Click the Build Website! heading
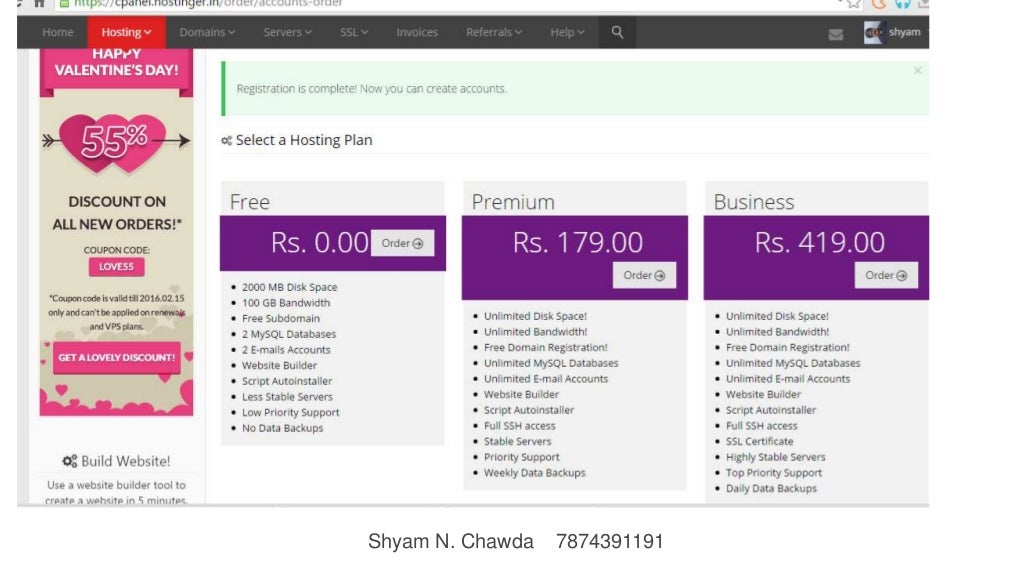The height and width of the screenshot is (576, 1024). [125, 461]
